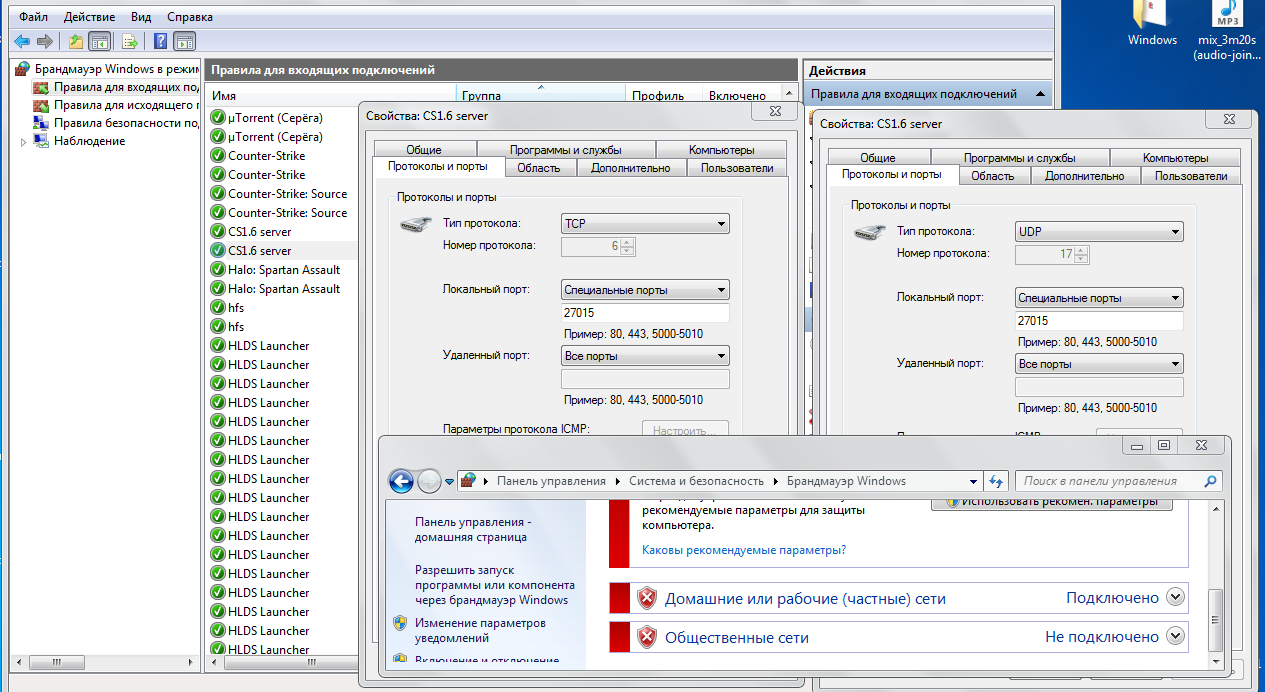Viewport: 1265px width, 692px height.
Task: Open Изменение параметров уведомлений link
Action: [481, 630]
